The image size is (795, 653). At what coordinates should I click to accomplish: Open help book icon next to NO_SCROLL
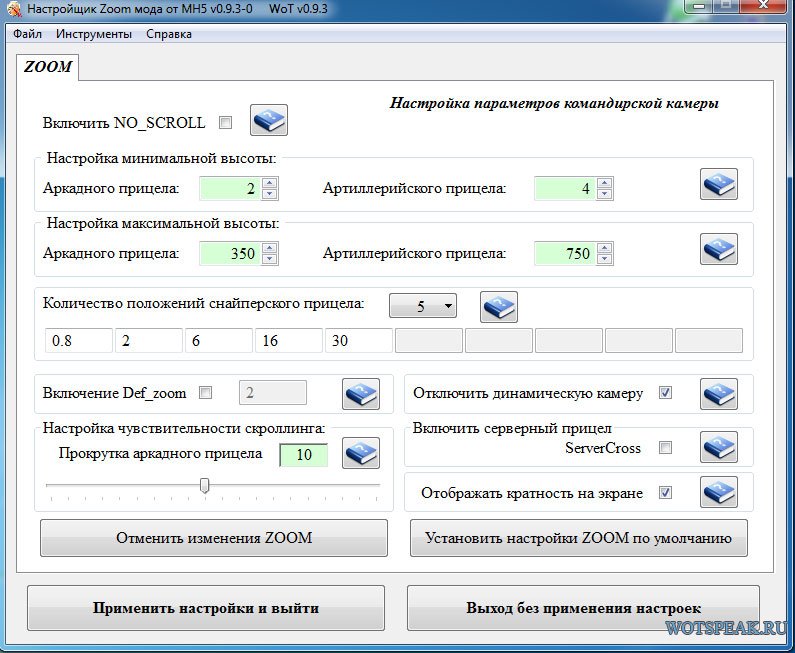click(x=268, y=121)
